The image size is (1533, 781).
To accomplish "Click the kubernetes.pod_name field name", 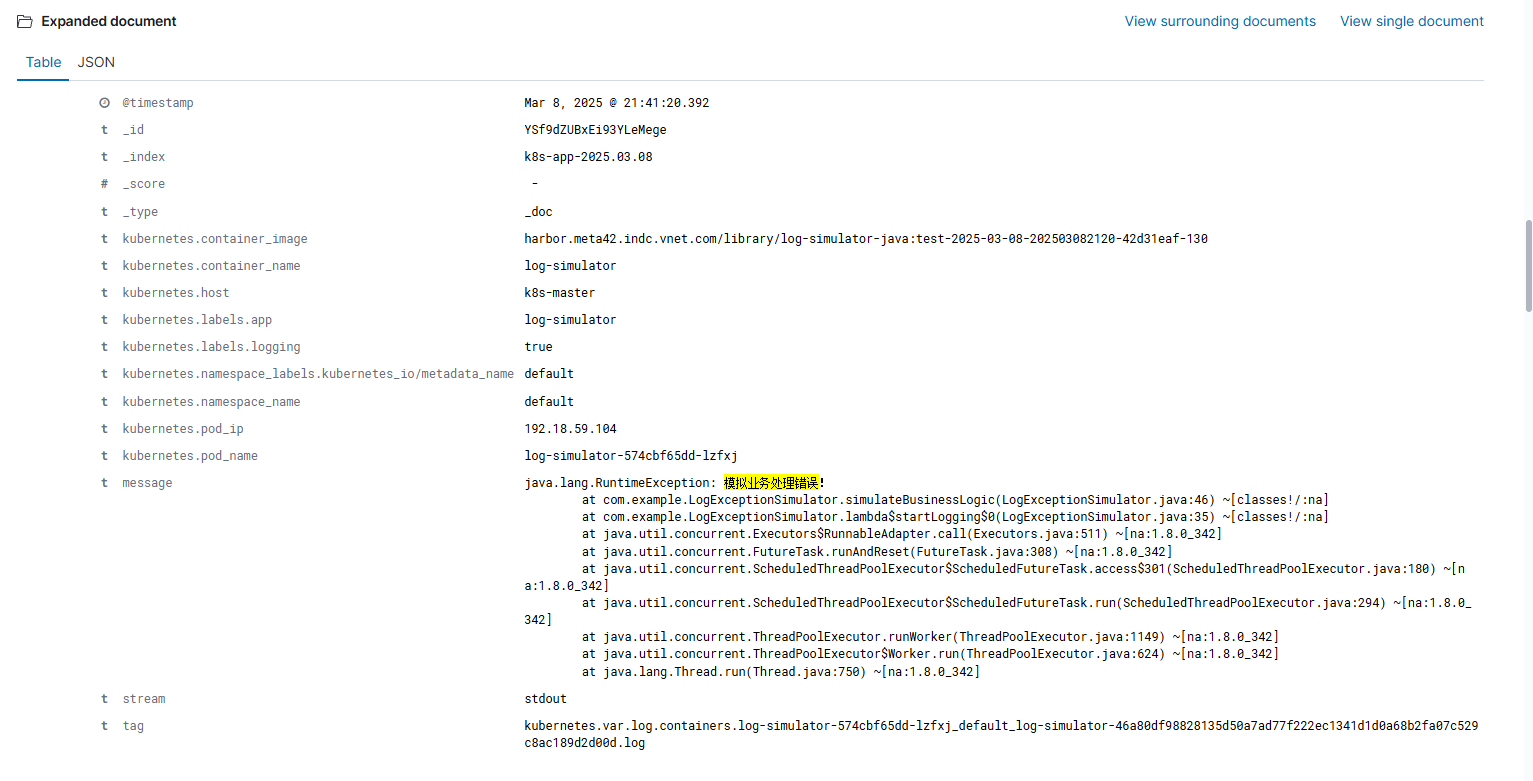I will pyautogui.click(x=190, y=456).
